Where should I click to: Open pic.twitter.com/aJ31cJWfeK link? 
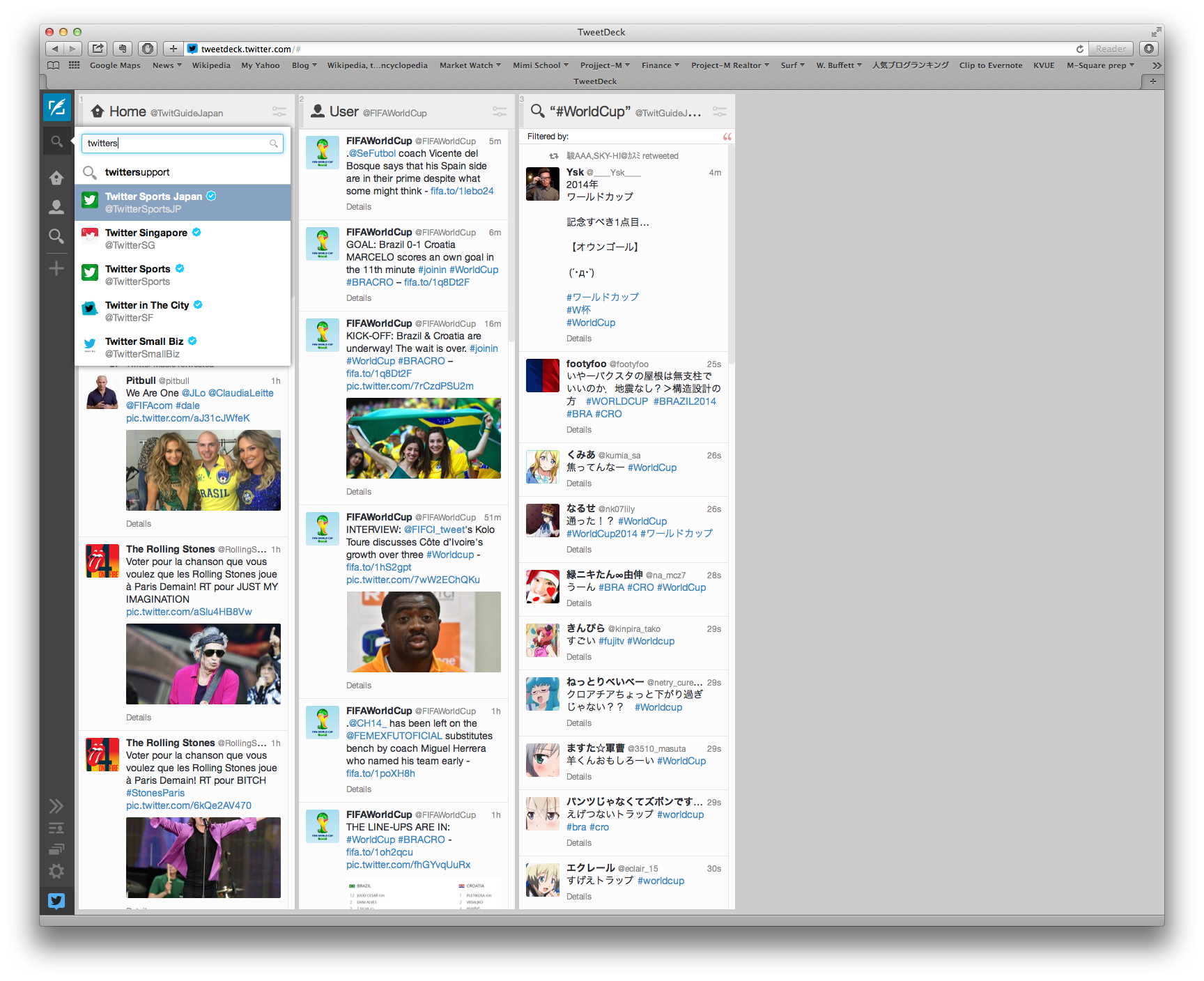pos(188,418)
